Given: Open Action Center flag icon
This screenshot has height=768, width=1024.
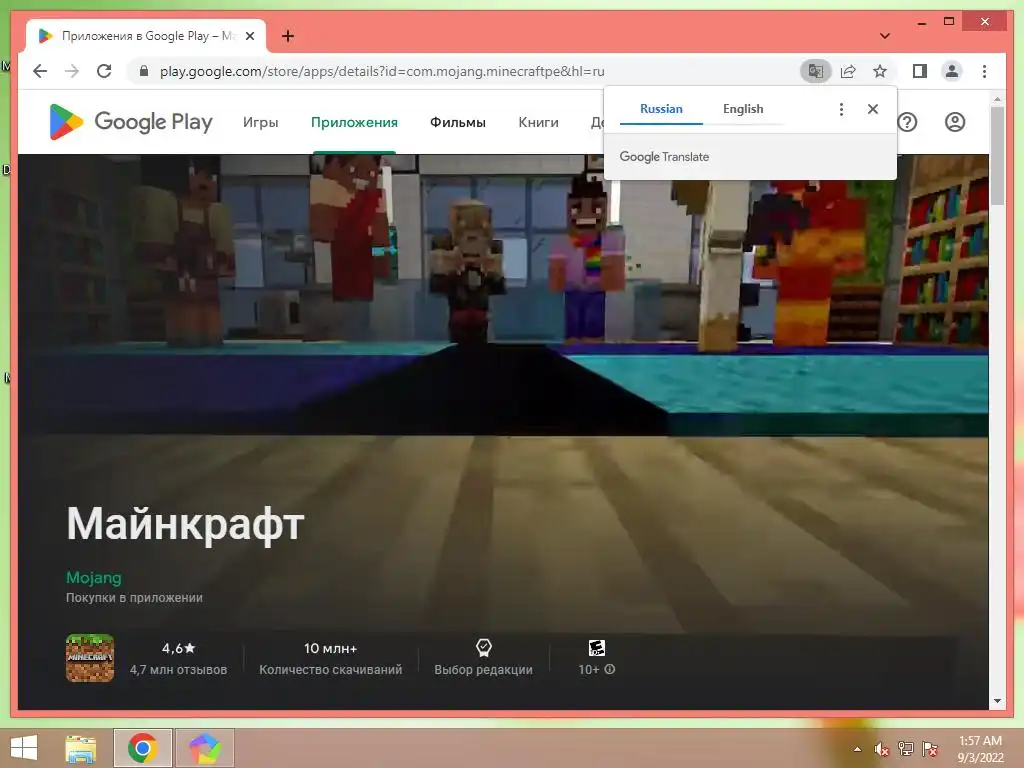Looking at the screenshot, I should click(930, 749).
